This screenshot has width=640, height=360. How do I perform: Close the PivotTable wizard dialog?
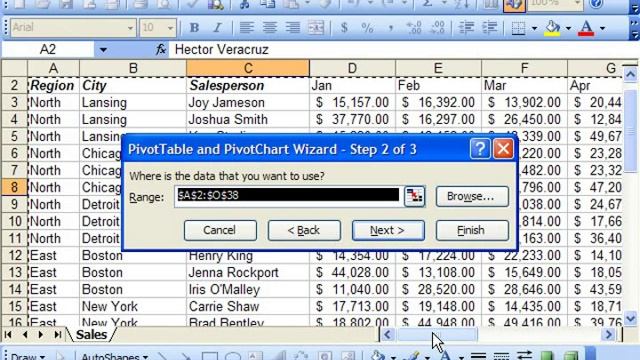coord(503,149)
